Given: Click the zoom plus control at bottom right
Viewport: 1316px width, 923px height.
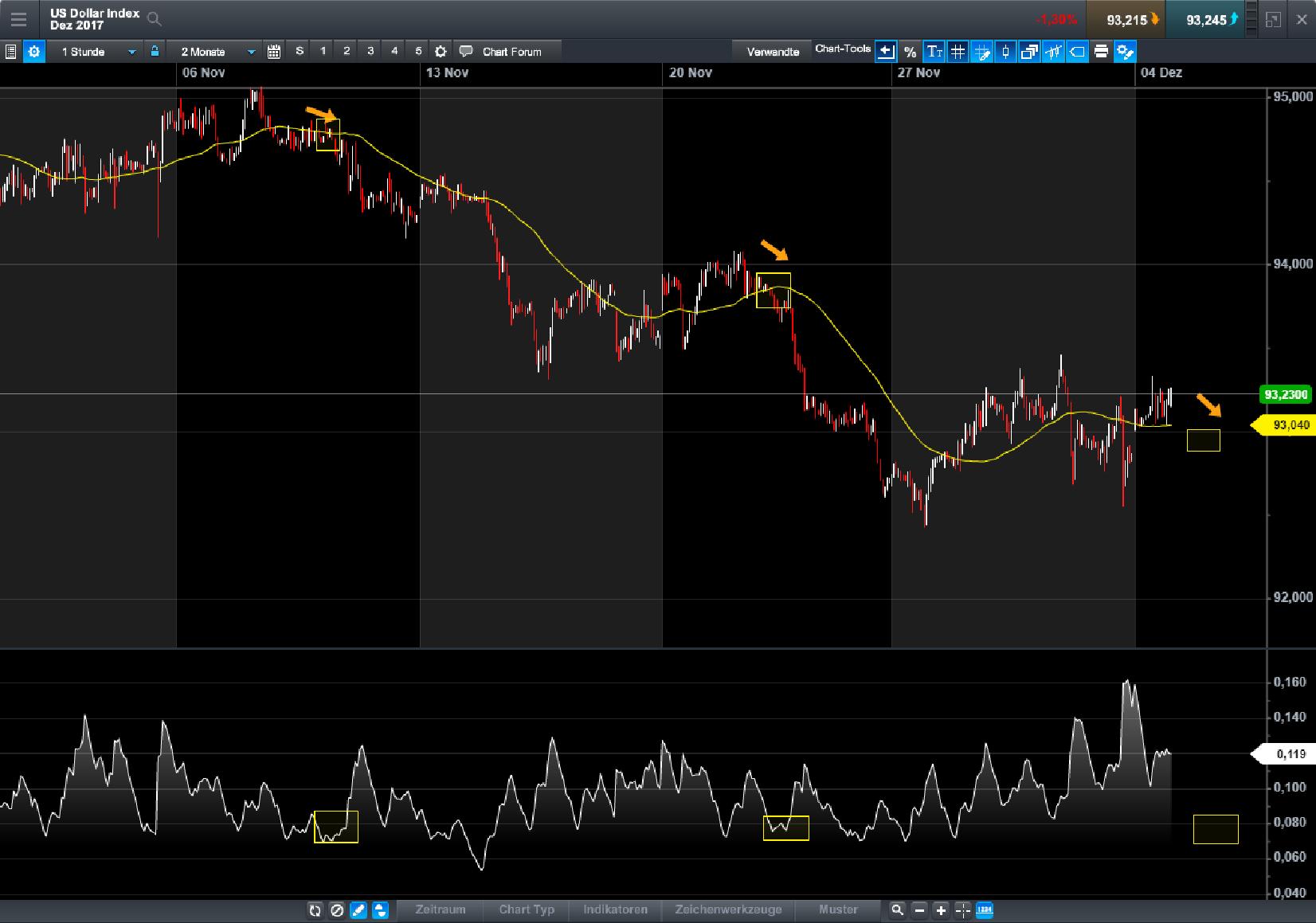Looking at the screenshot, I should tap(940, 909).
